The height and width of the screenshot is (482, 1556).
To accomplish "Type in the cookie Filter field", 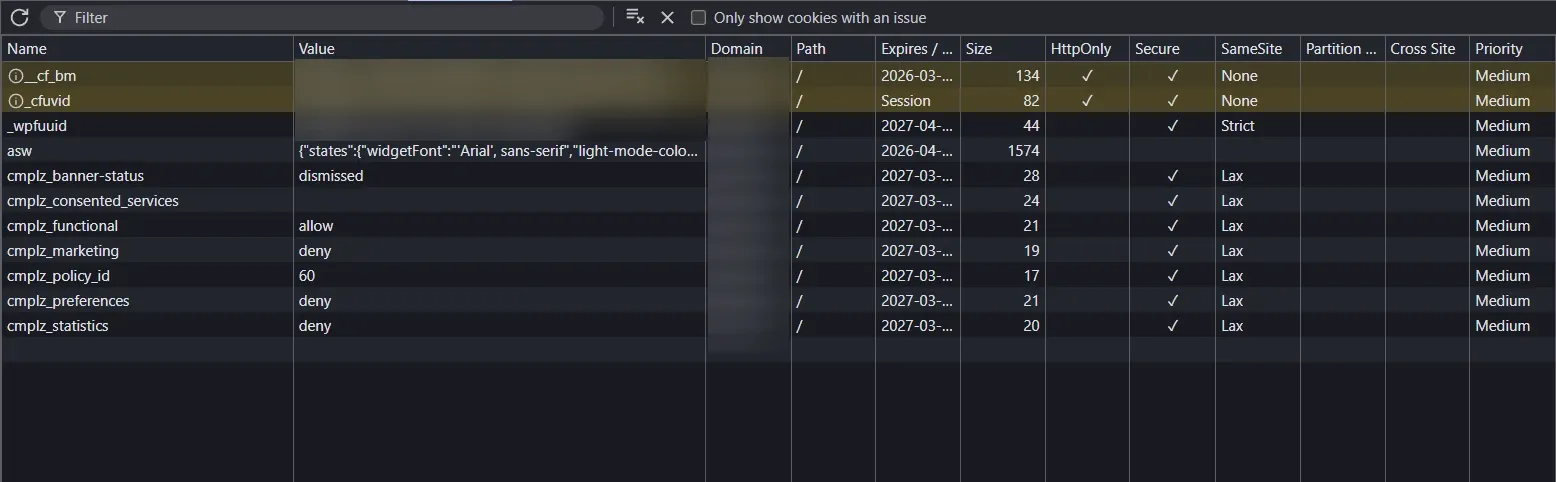I will point(330,18).
